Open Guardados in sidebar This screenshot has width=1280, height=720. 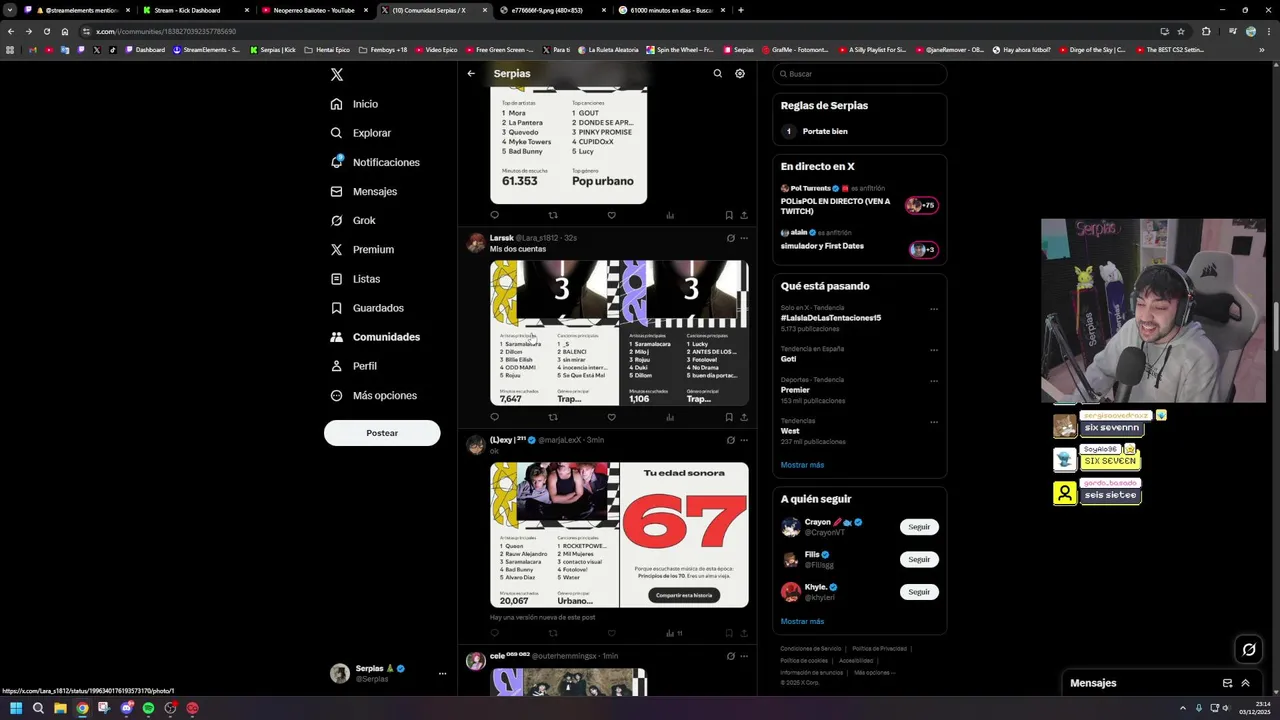[x=367, y=308]
